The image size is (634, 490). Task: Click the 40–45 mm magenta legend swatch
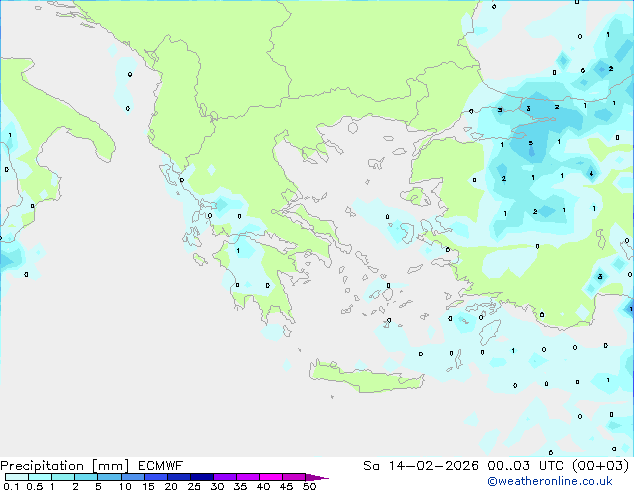point(271,477)
